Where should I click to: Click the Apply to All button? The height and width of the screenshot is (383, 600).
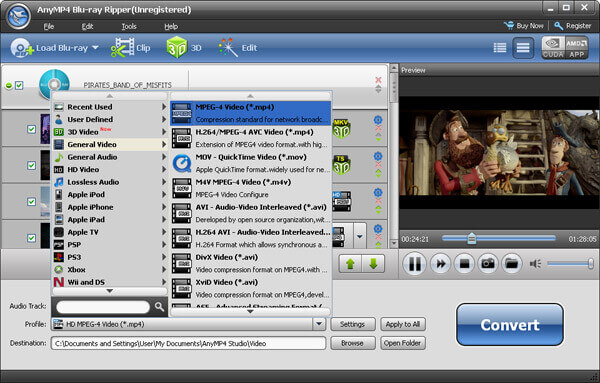[x=403, y=324]
